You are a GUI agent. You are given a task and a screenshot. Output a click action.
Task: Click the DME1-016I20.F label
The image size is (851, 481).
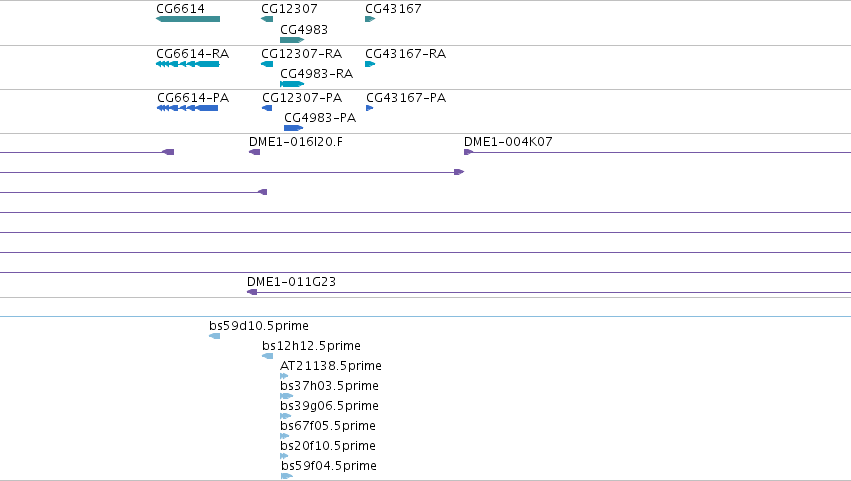click(296, 142)
